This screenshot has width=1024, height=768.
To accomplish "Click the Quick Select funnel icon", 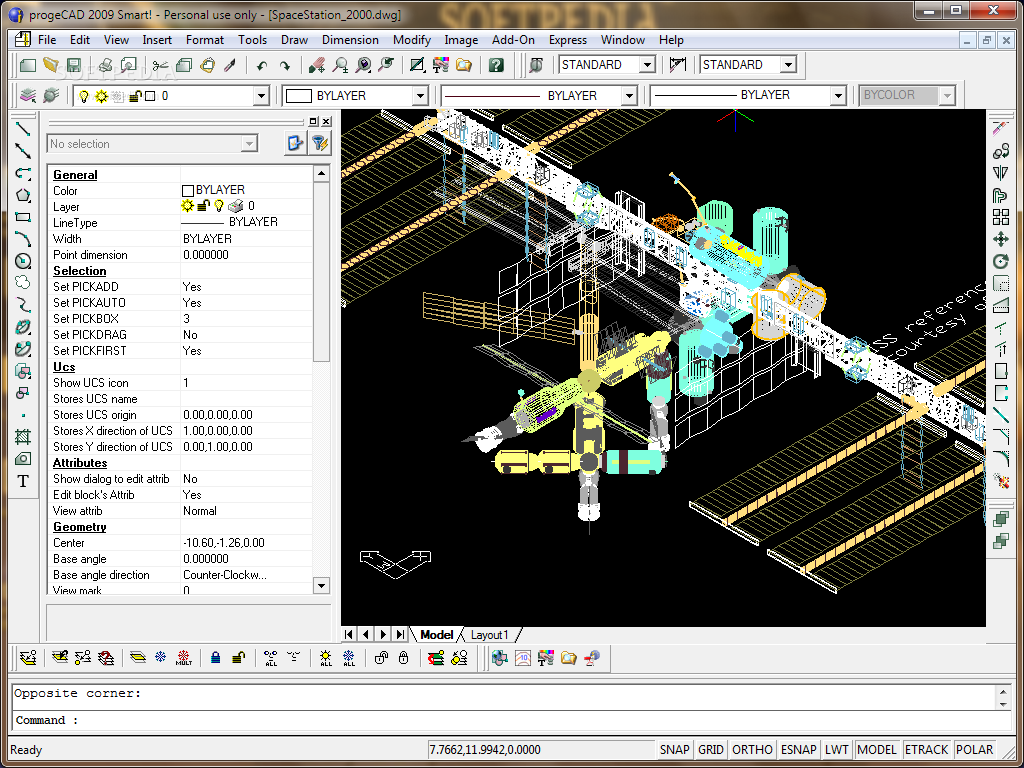I will tap(319, 143).
